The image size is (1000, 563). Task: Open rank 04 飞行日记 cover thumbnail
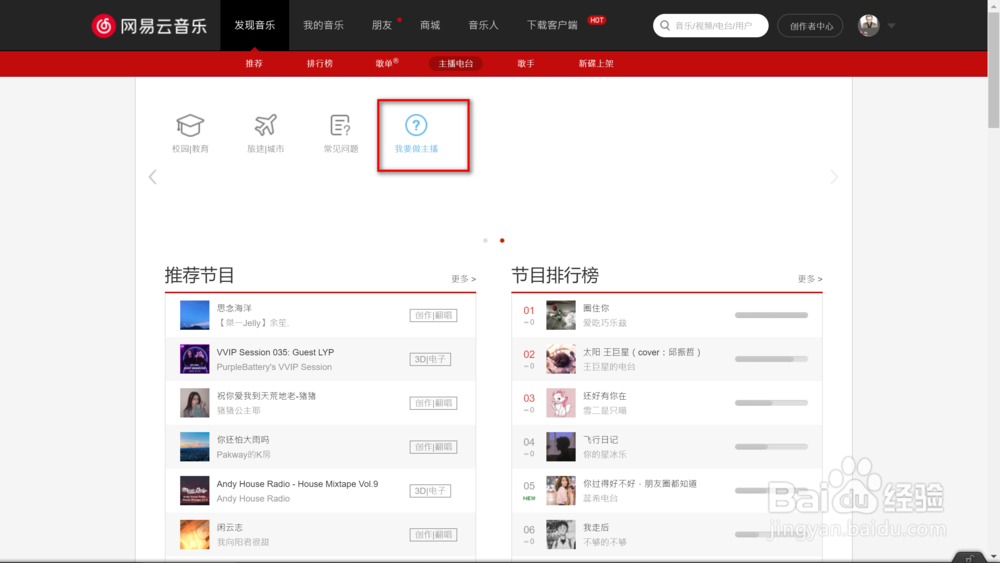click(561, 447)
